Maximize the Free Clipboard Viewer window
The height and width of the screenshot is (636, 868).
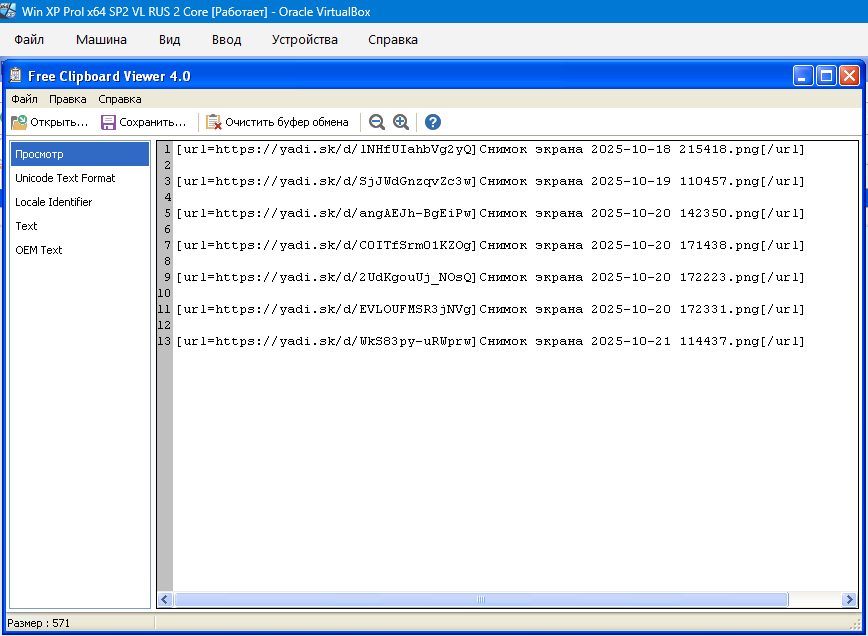pos(826,76)
